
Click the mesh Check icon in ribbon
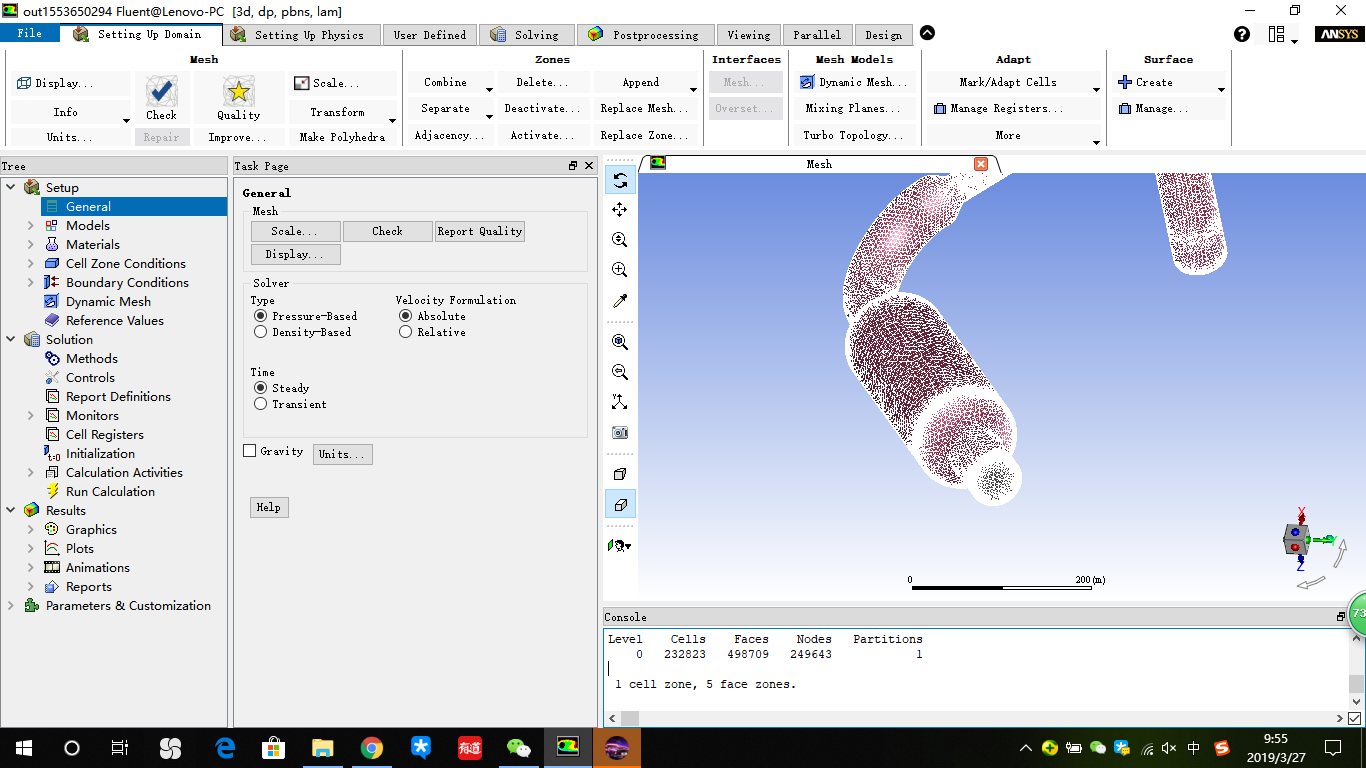click(161, 90)
